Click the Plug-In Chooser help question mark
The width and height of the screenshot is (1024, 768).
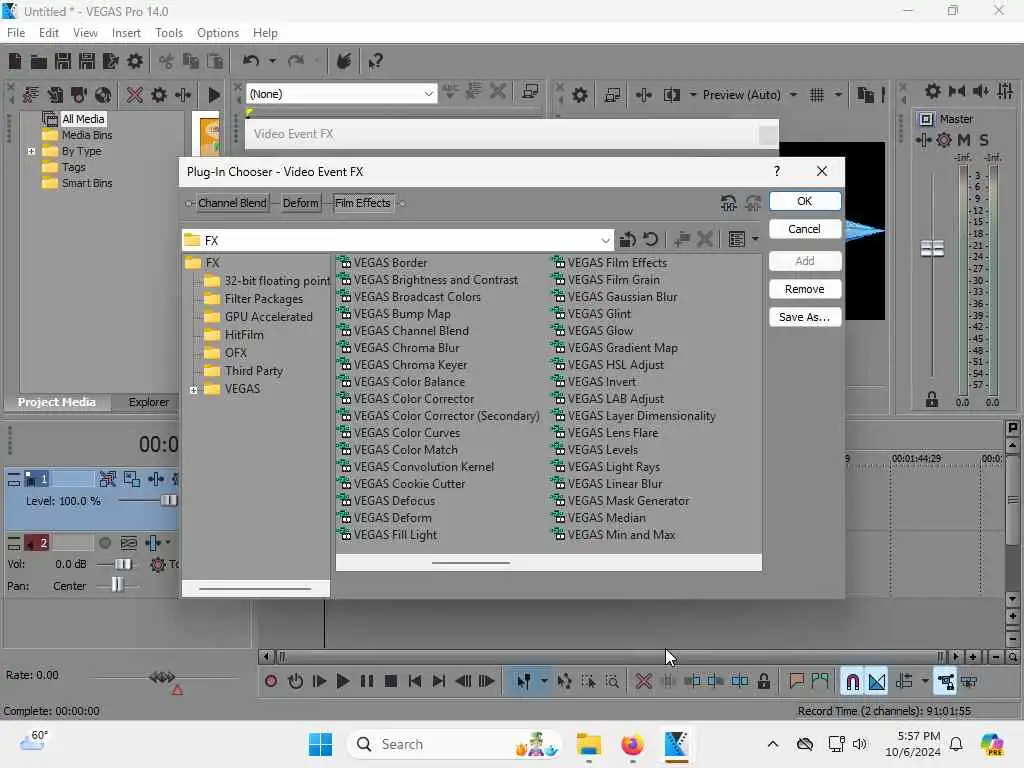[776, 171]
